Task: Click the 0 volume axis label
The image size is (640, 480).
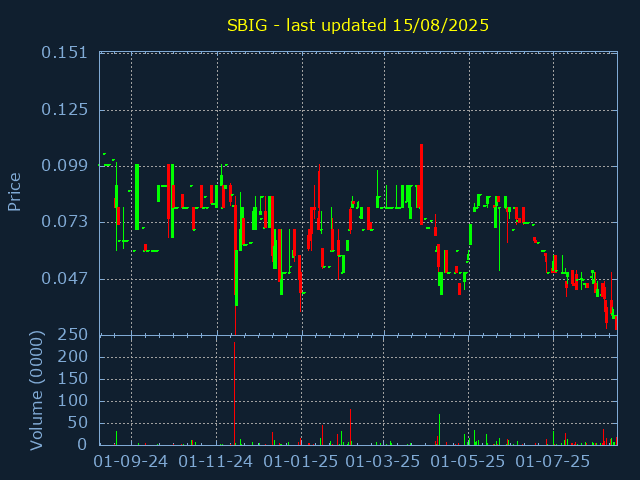Action: tap(82, 444)
